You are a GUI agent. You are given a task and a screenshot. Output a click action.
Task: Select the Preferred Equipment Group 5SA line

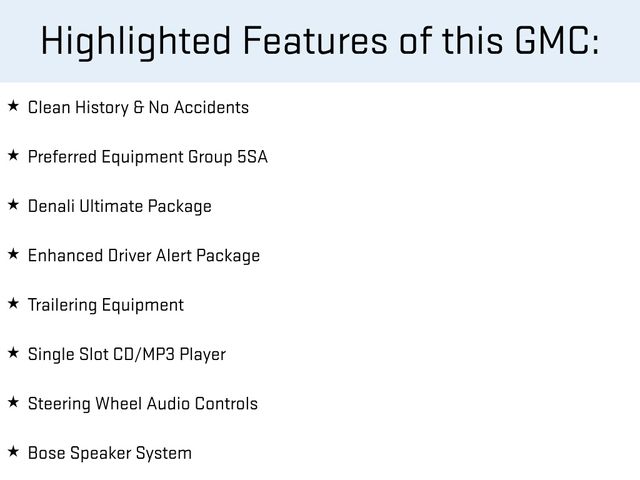pos(147,157)
